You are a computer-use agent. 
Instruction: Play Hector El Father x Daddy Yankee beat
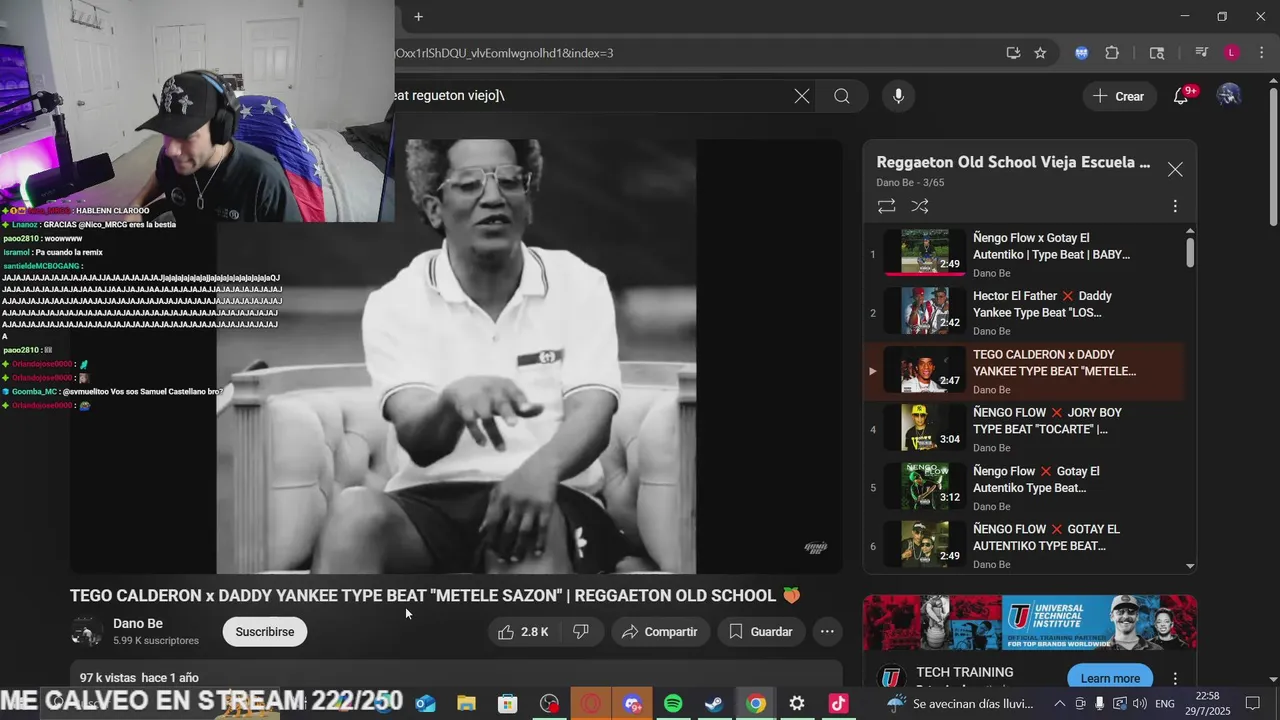point(1025,312)
